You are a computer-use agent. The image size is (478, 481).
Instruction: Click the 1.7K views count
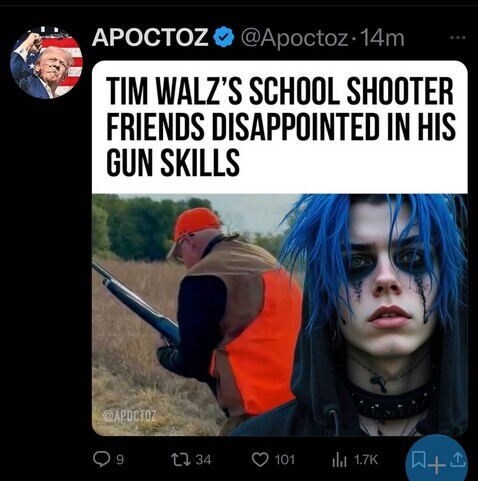[x=366, y=460]
